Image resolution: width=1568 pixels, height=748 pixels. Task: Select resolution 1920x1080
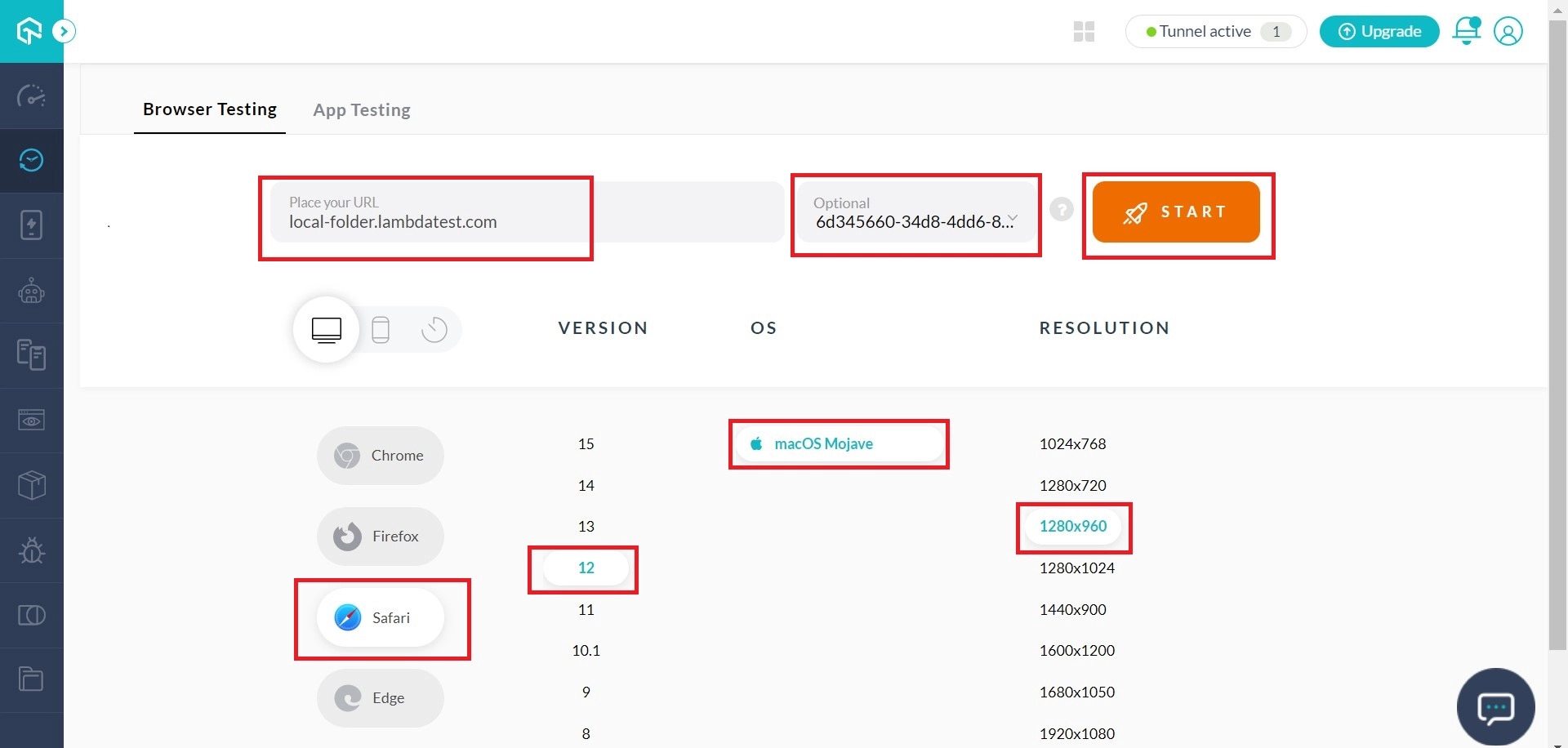1076,734
